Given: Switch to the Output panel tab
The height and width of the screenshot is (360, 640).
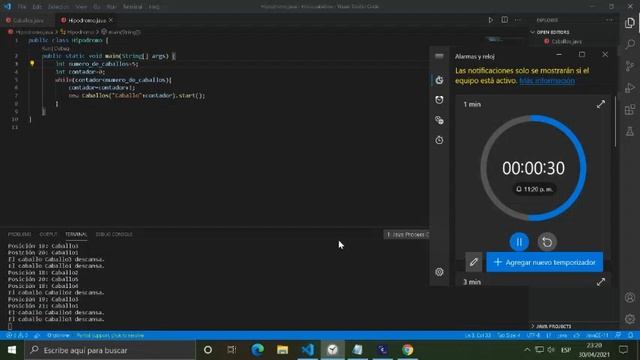Looking at the screenshot, I should point(48,234).
